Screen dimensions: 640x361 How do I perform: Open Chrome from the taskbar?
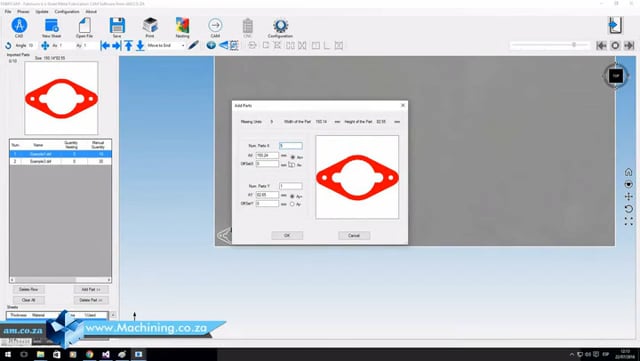pos(89,354)
